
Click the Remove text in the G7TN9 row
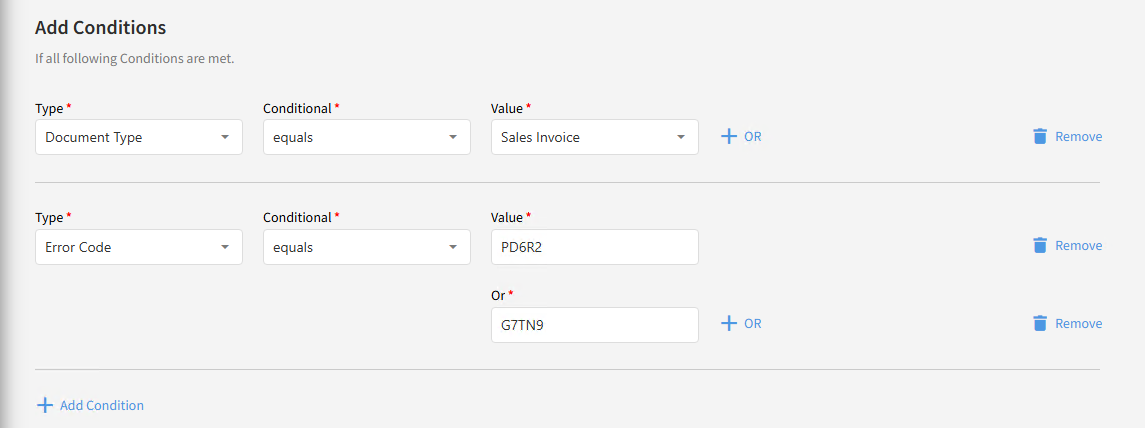pyautogui.click(x=1078, y=323)
